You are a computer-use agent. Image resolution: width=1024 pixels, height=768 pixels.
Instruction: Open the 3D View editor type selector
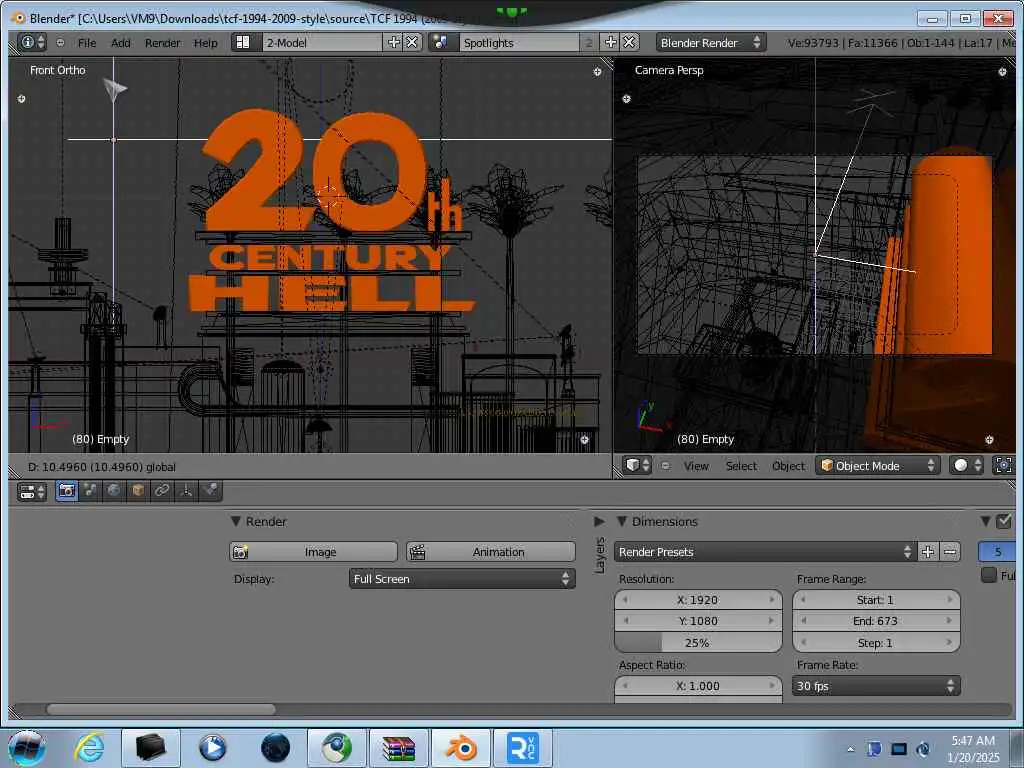[637, 465]
